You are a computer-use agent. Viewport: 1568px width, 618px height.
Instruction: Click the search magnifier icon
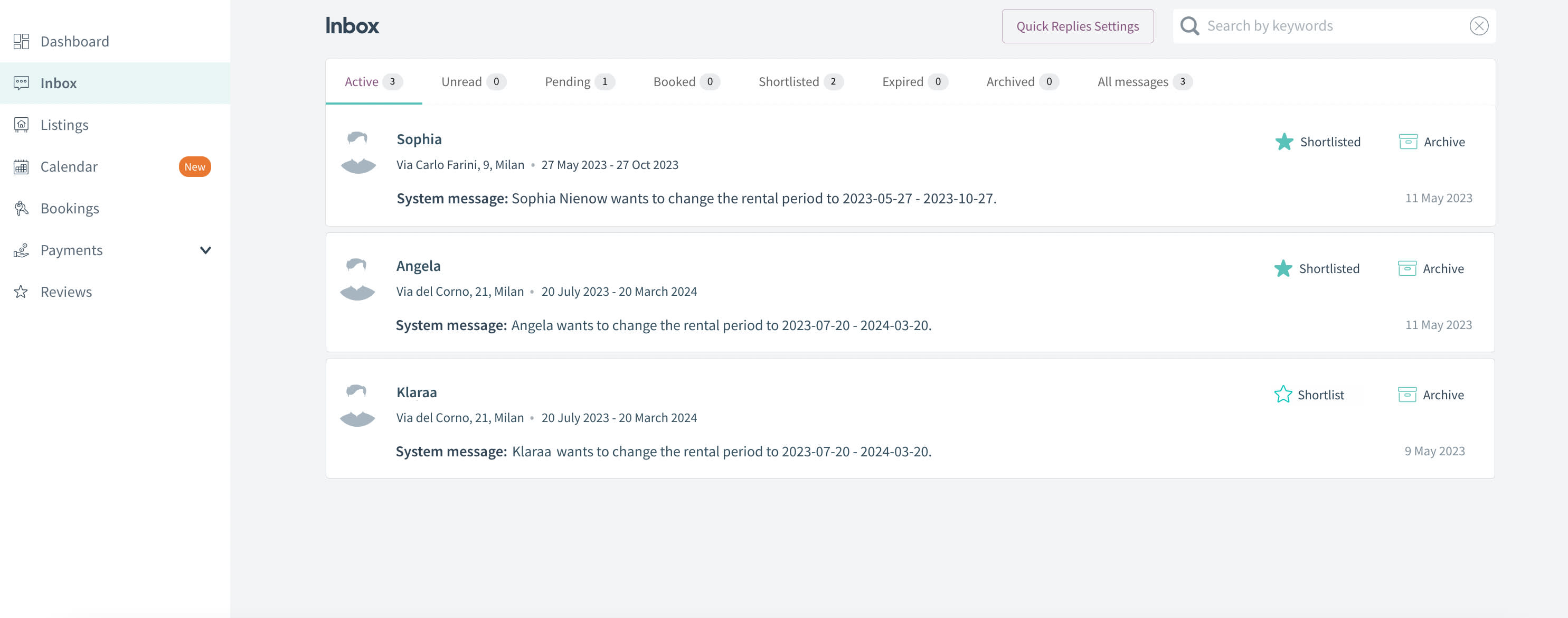coord(1189,26)
